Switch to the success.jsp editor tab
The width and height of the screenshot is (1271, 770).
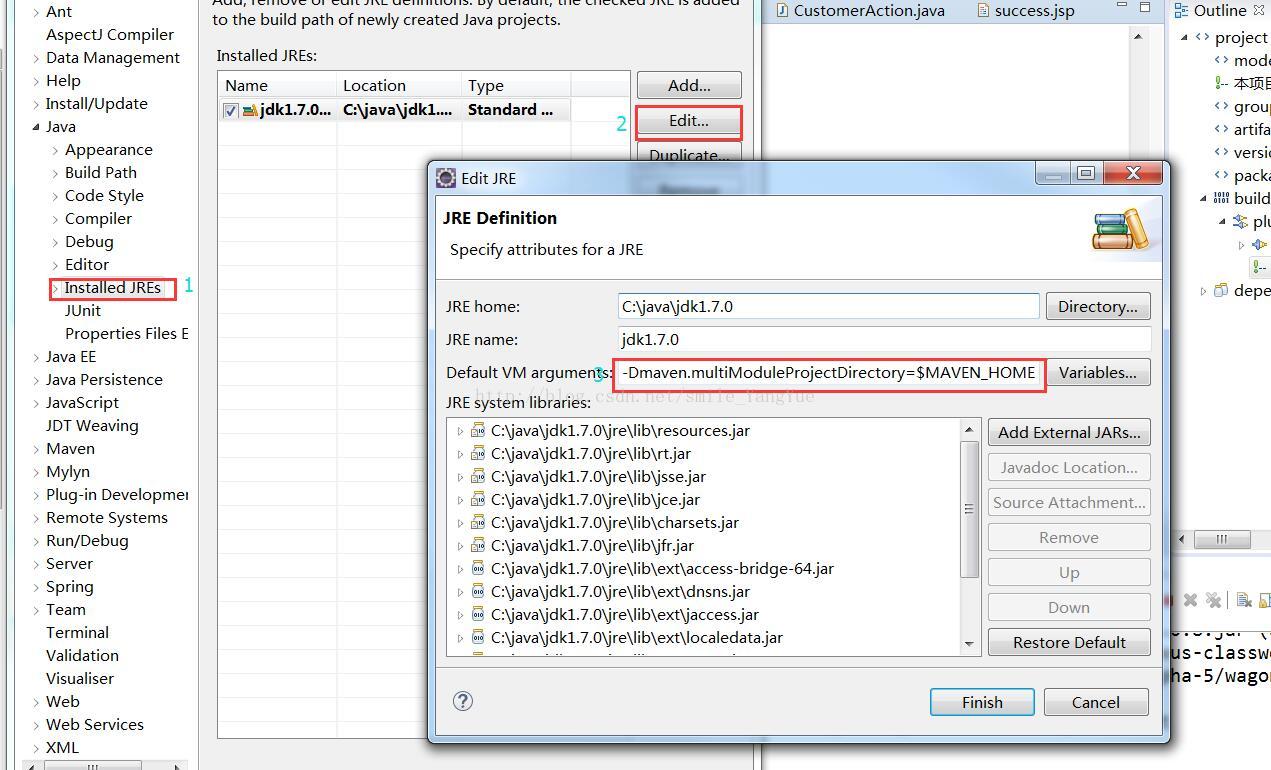[1024, 11]
